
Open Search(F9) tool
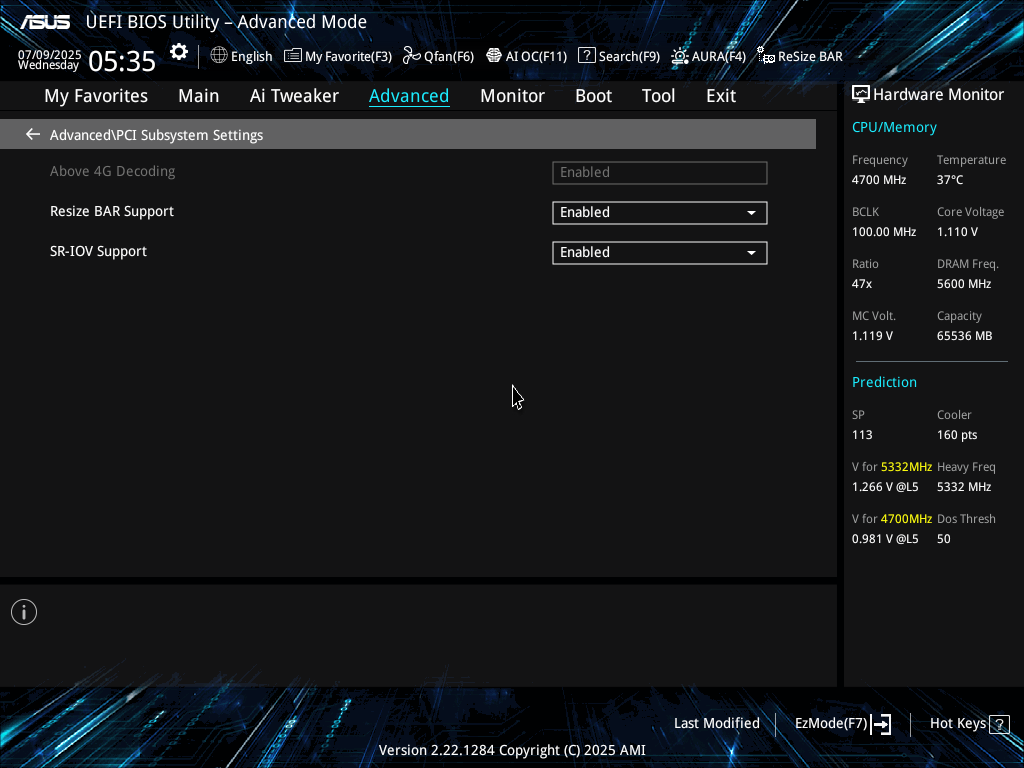[x=619, y=56]
